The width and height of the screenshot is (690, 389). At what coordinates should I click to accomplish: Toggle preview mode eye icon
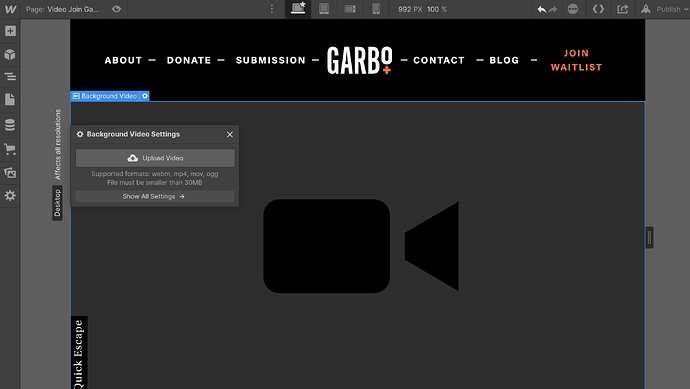pos(117,9)
